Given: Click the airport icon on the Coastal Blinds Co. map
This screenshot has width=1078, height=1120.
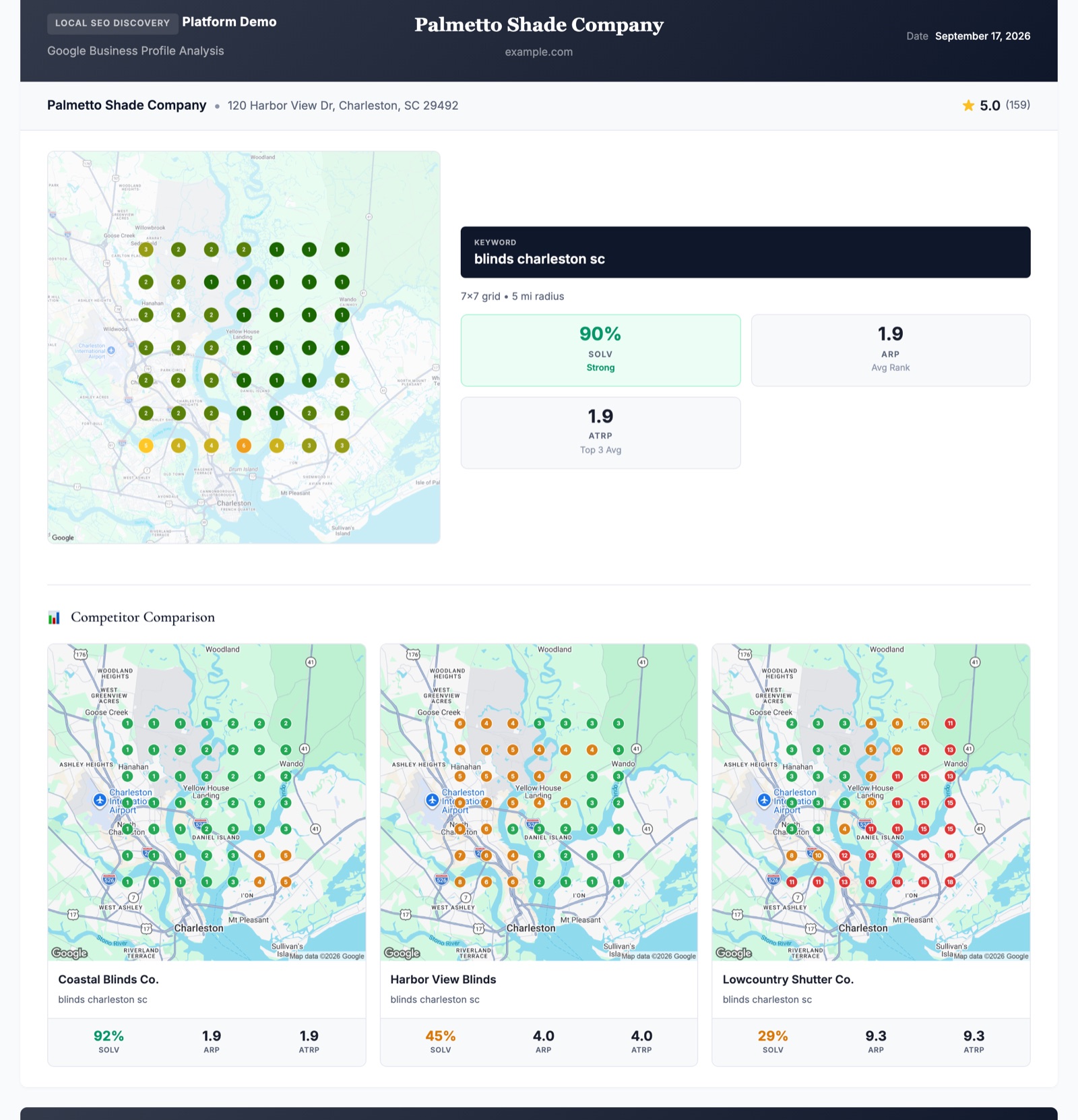Looking at the screenshot, I should tap(100, 800).
